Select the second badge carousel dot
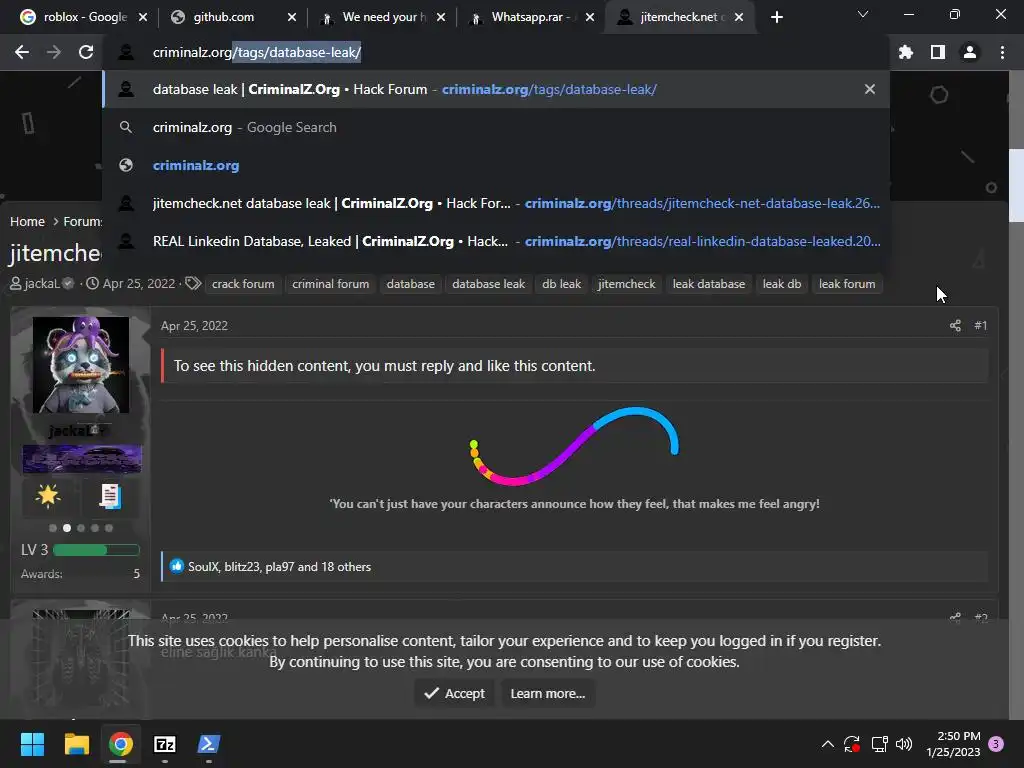The width and height of the screenshot is (1024, 768). coord(67,528)
